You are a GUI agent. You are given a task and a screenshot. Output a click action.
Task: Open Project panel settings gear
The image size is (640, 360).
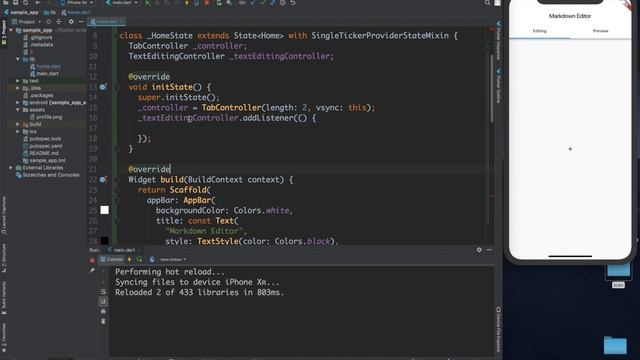pos(71,22)
